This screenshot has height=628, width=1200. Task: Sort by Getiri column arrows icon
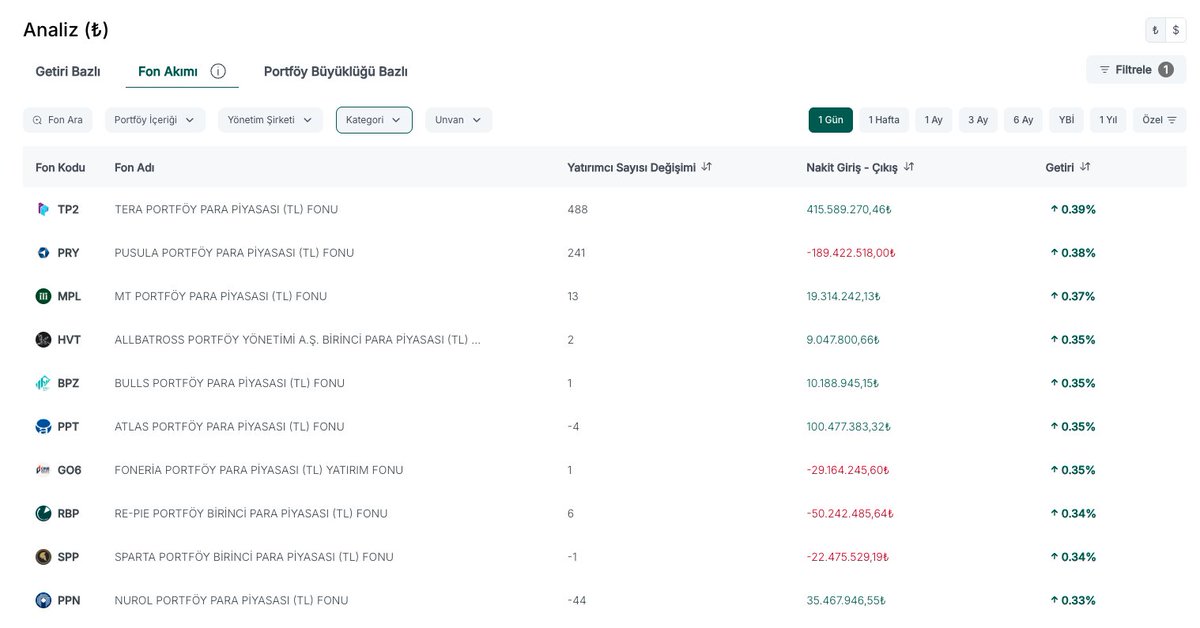tap(1085, 167)
